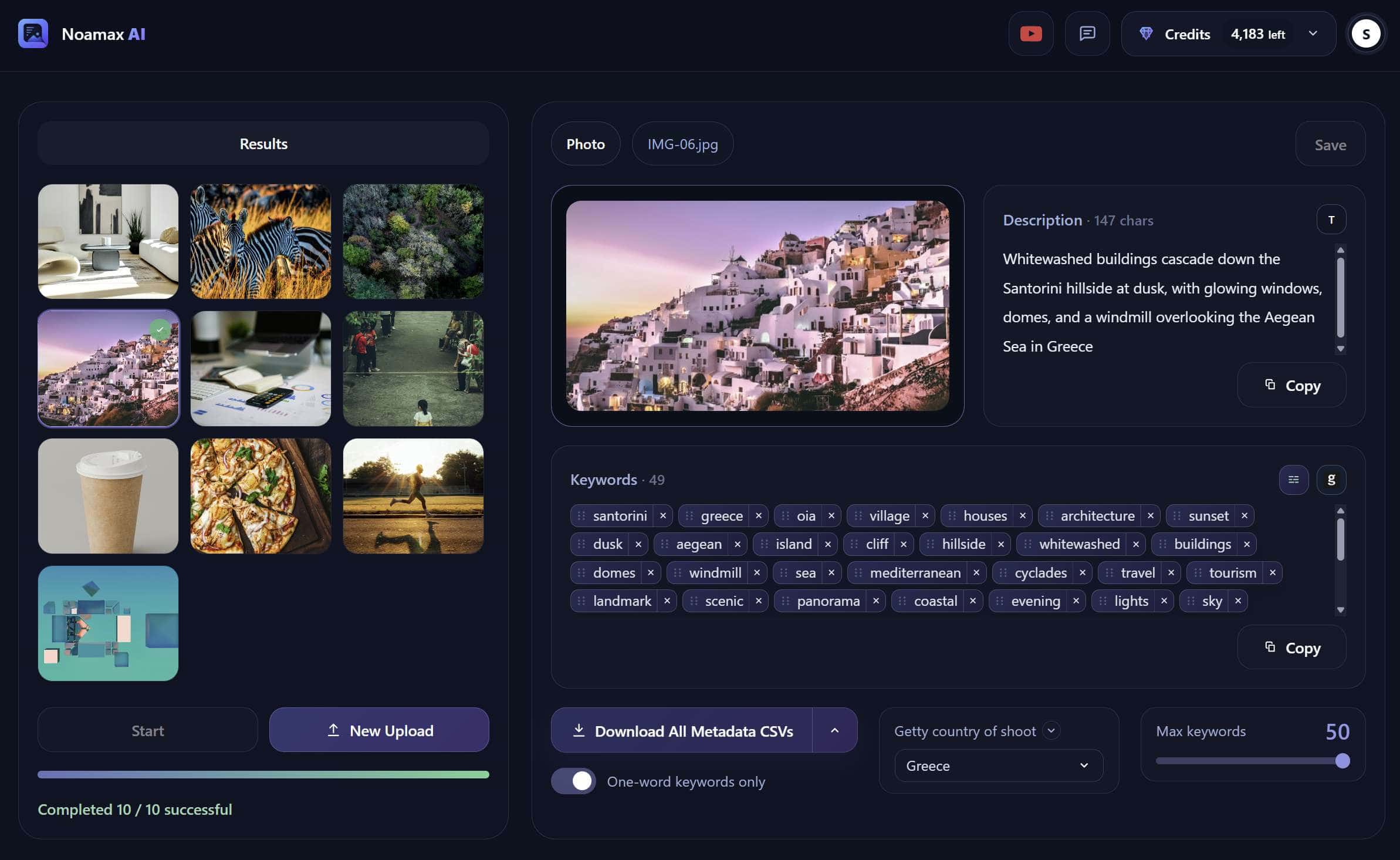Image resolution: width=1400 pixels, height=860 pixels.
Task: Remove the santorini keyword
Action: 663,515
